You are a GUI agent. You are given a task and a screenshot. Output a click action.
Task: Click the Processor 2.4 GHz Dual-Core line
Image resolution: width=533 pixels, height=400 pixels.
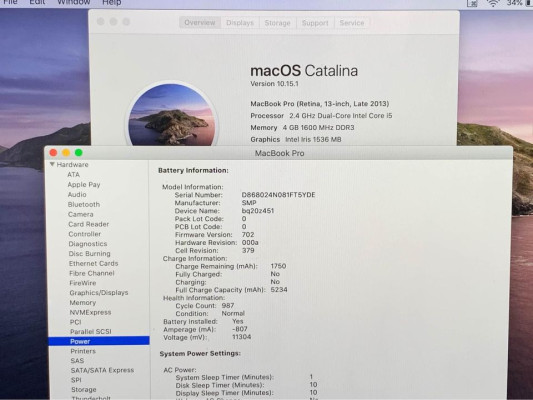click(x=321, y=116)
